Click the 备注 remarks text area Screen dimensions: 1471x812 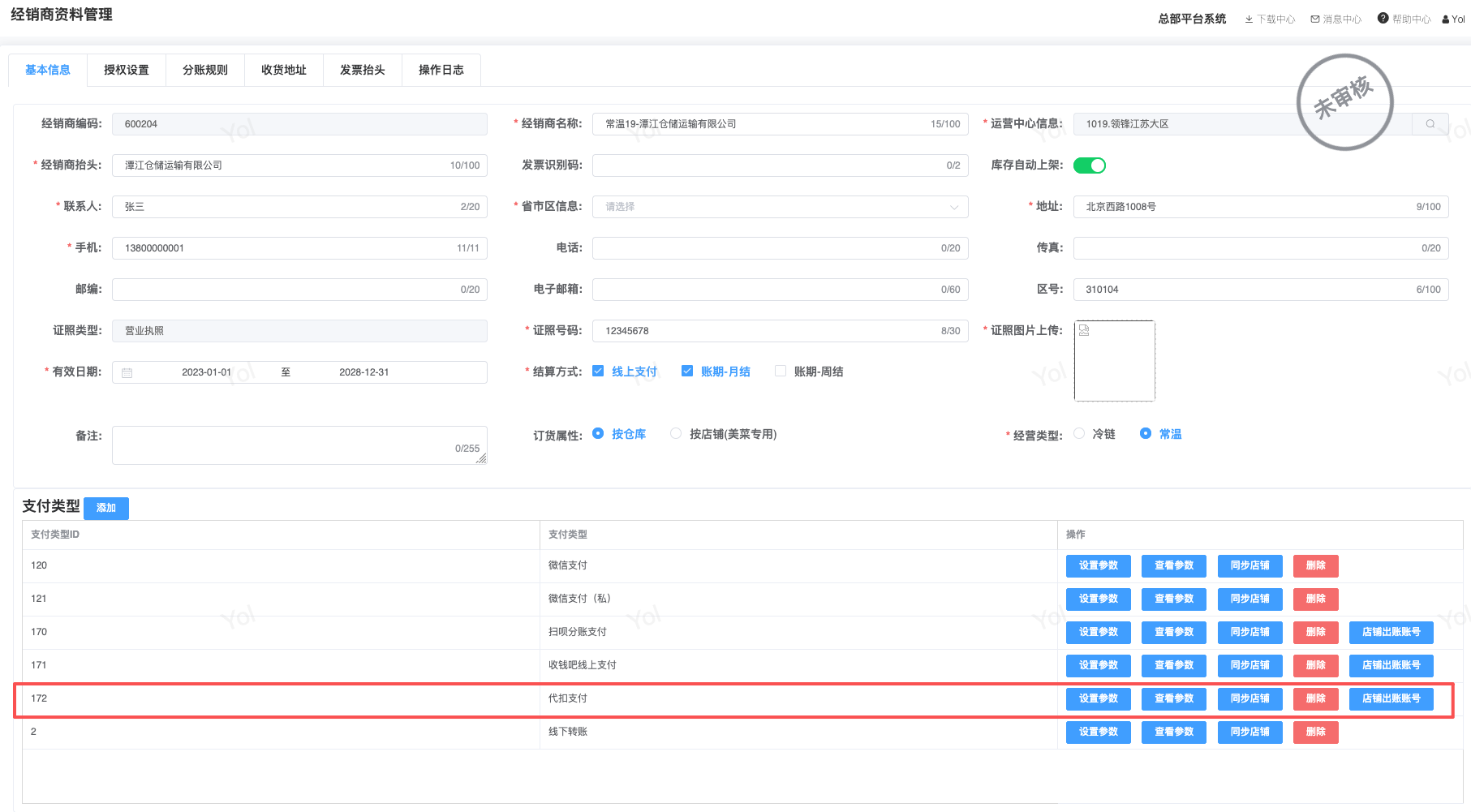[x=299, y=445]
